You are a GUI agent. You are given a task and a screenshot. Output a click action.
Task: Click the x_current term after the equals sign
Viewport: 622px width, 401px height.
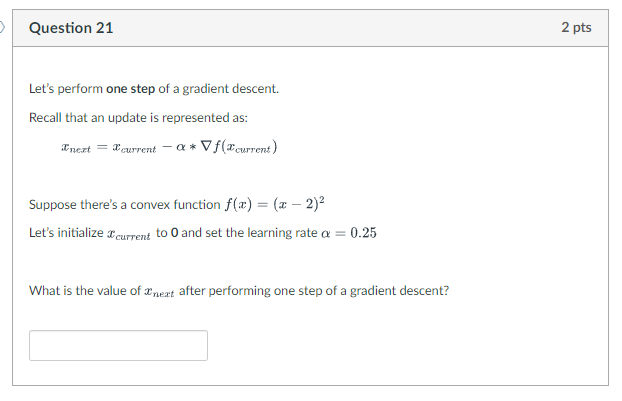[x=134, y=148]
